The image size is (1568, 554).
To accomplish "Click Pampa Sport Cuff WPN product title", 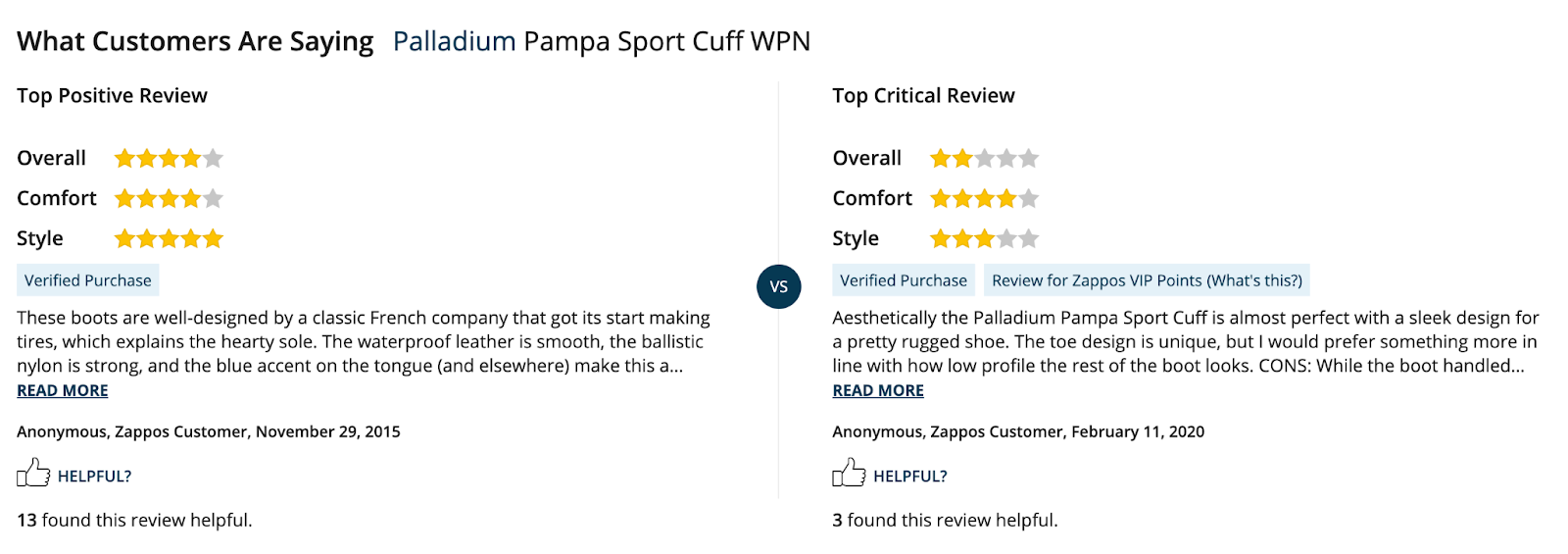I will 666,41.
